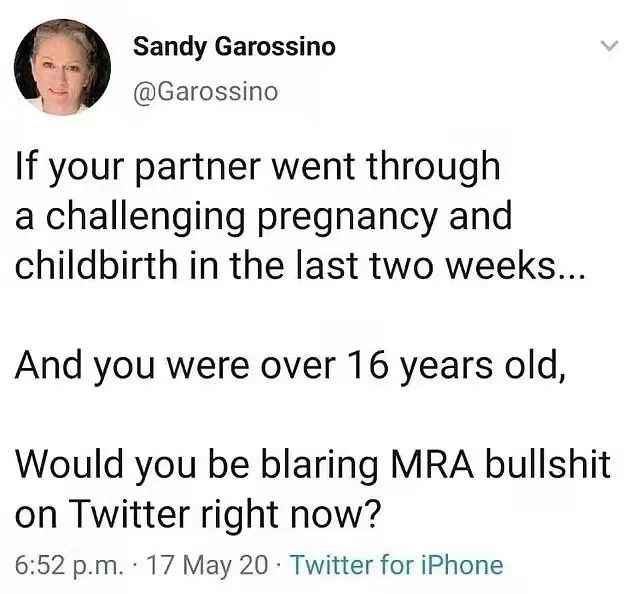The width and height of the screenshot is (634, 594).
Task: Click the 17 May 20 date
Action: click(x=208, y=564)
